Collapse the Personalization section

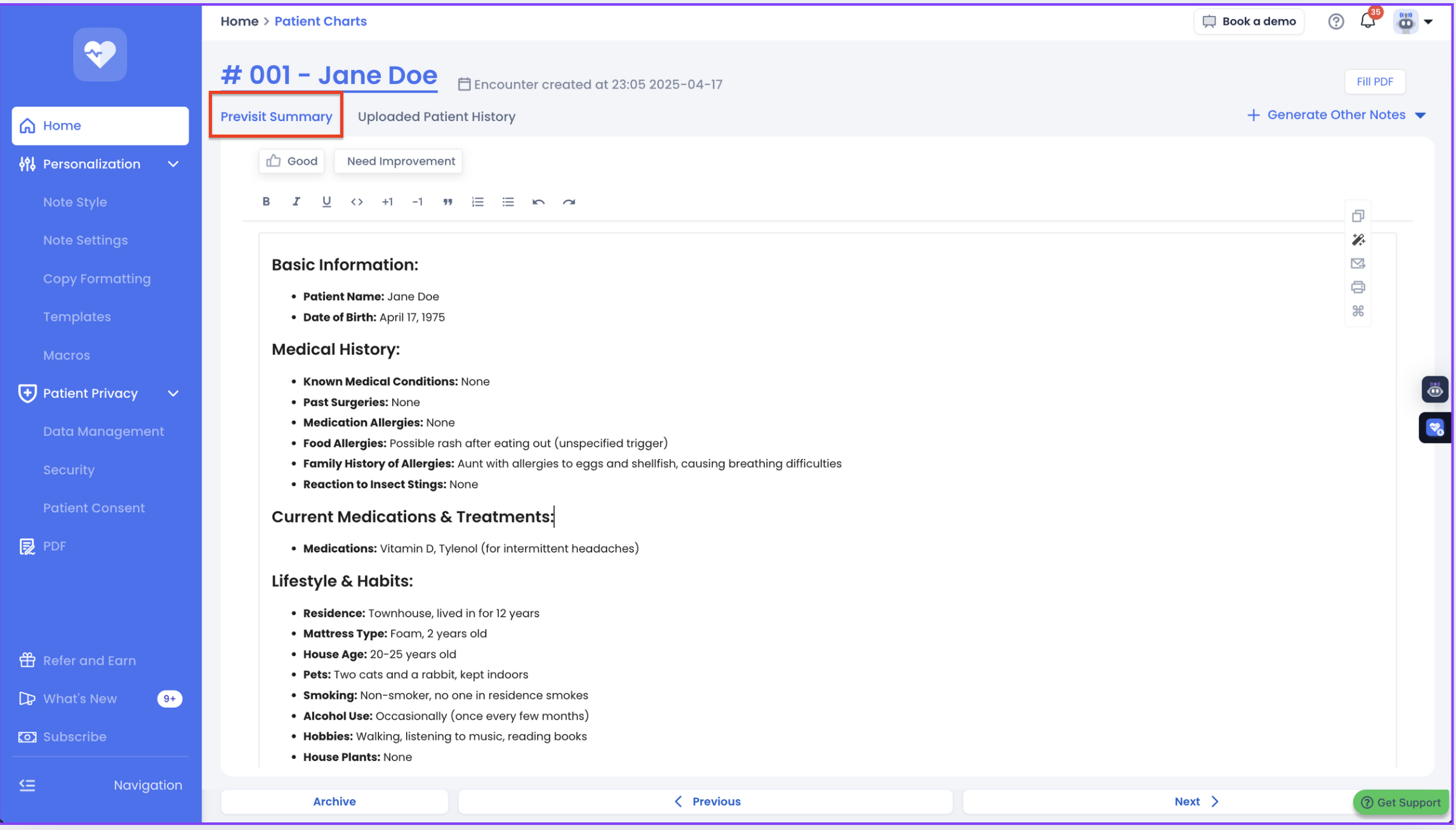pyautogui.click(x=173, y=164)
